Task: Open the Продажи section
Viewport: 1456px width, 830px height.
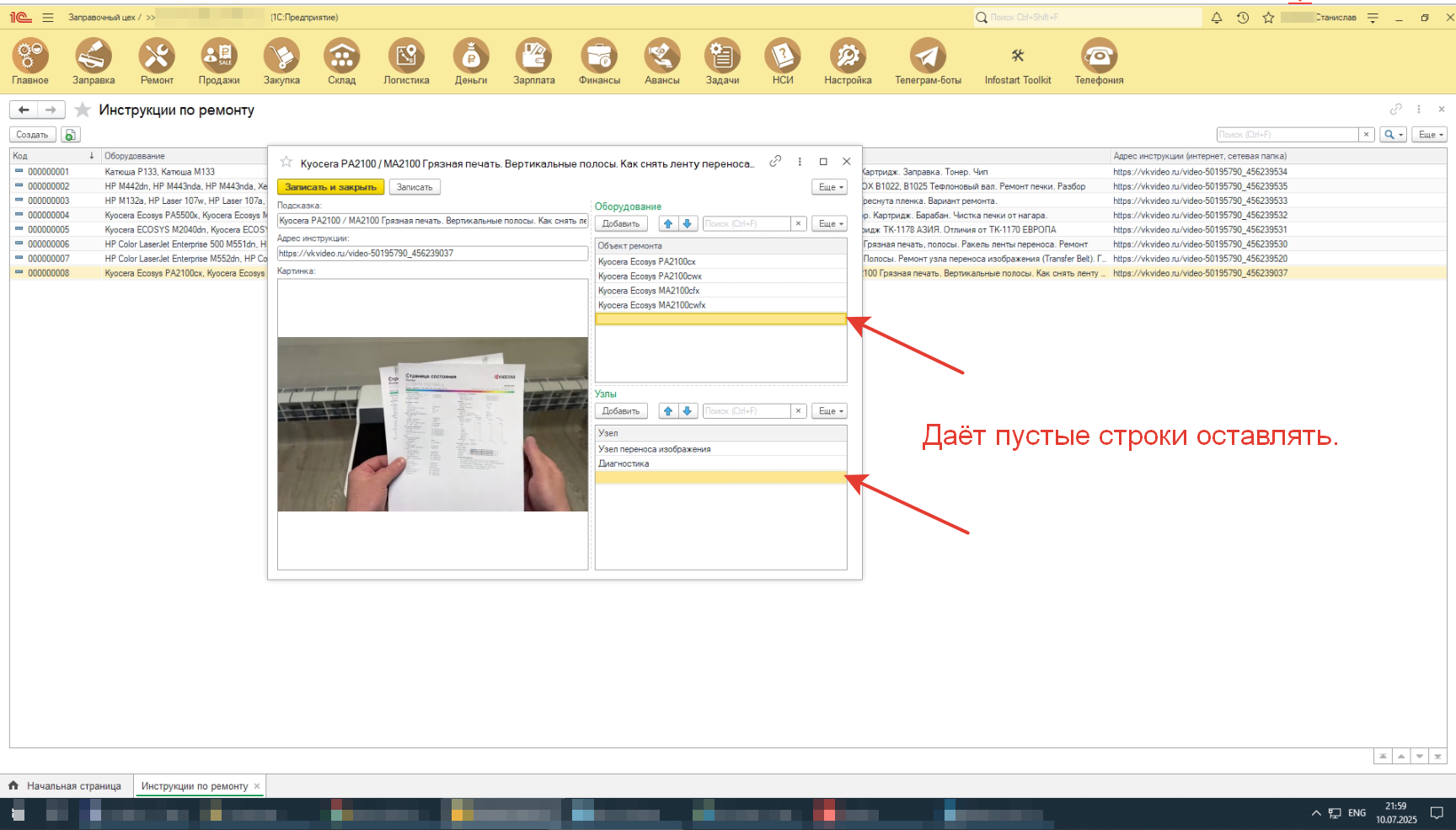Action: click(219, 62)
